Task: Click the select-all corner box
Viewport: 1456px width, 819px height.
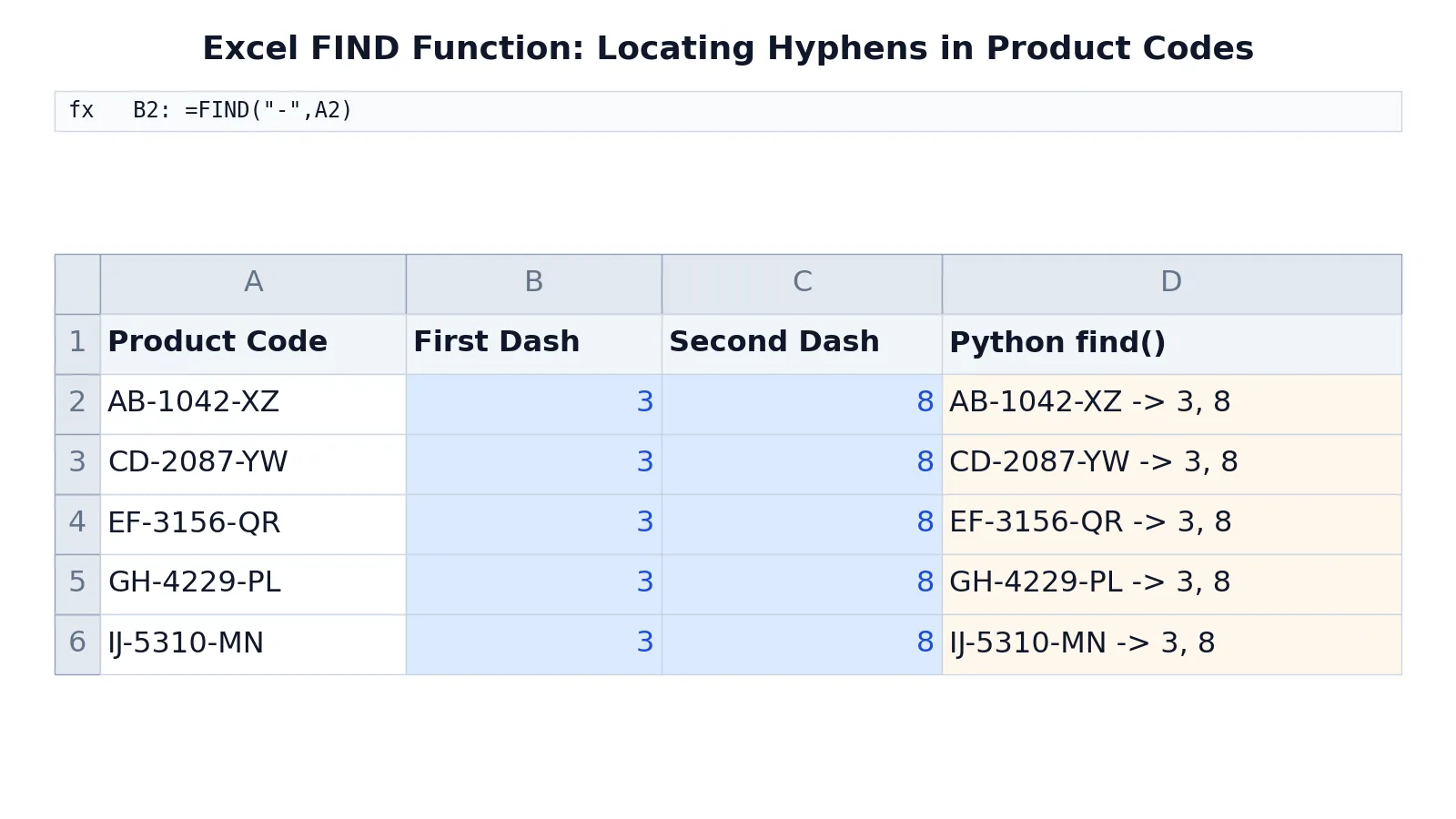Action: click(x=77, y=284)
